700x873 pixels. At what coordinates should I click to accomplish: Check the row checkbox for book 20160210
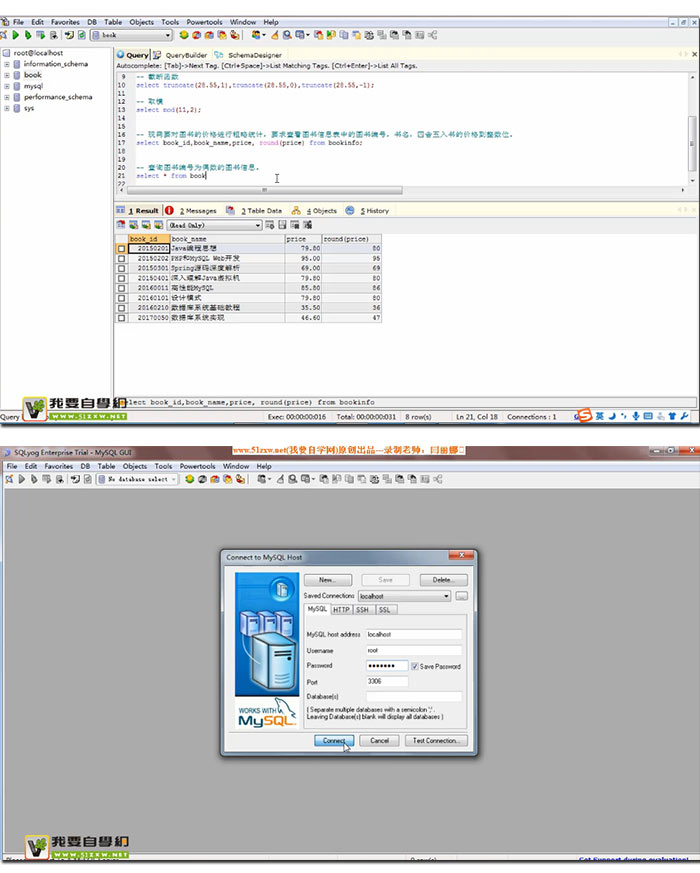pos(121,308)
